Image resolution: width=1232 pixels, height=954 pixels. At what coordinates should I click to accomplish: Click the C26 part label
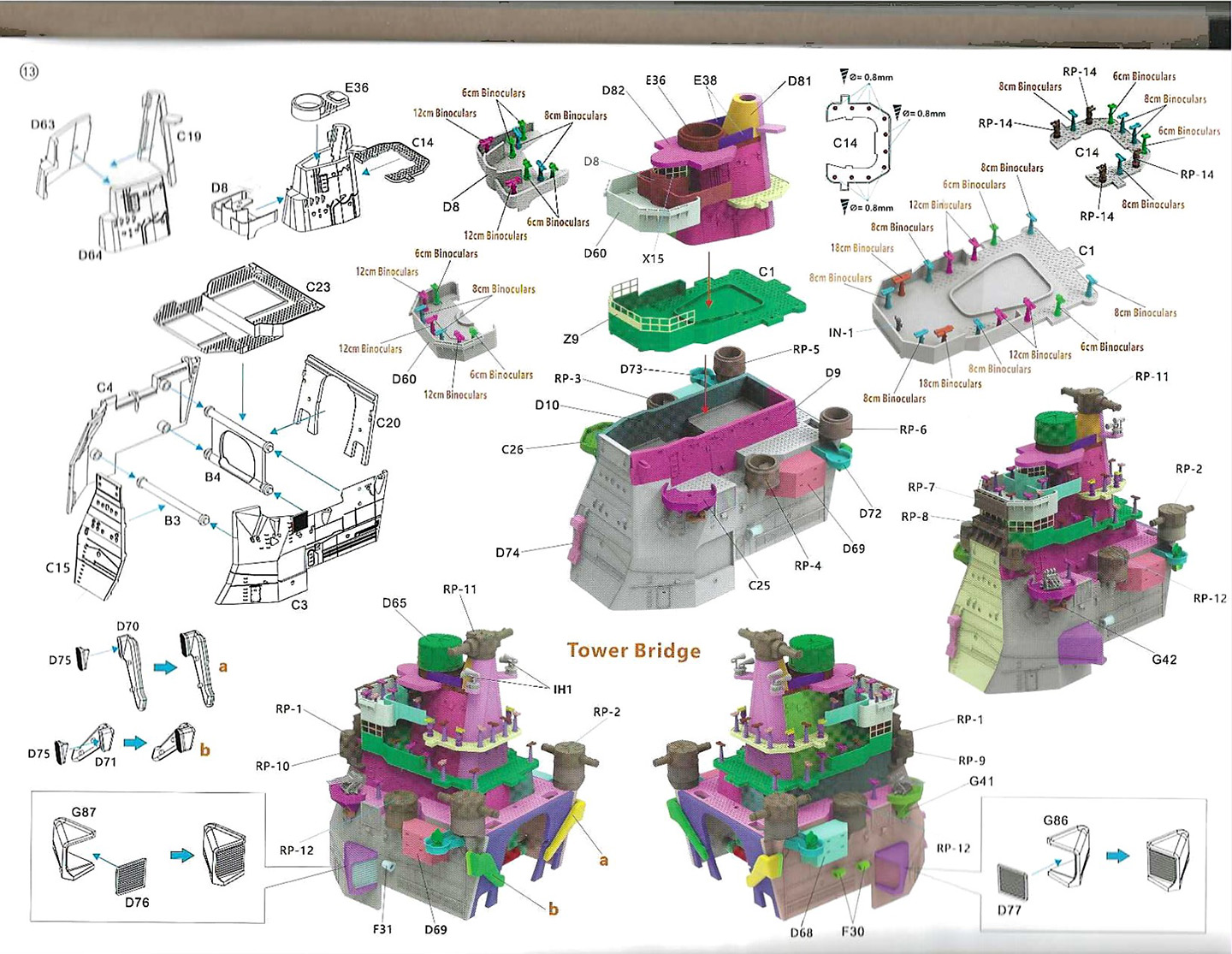512,449
